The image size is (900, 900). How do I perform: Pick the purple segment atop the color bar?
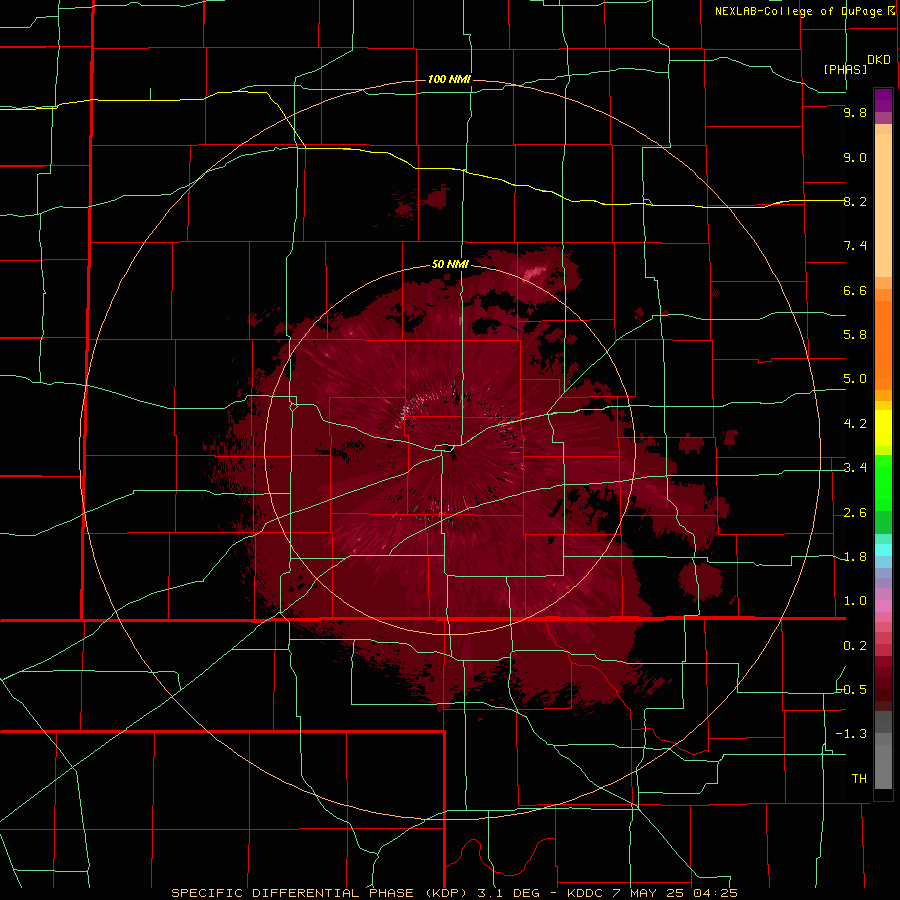[883, 100]
